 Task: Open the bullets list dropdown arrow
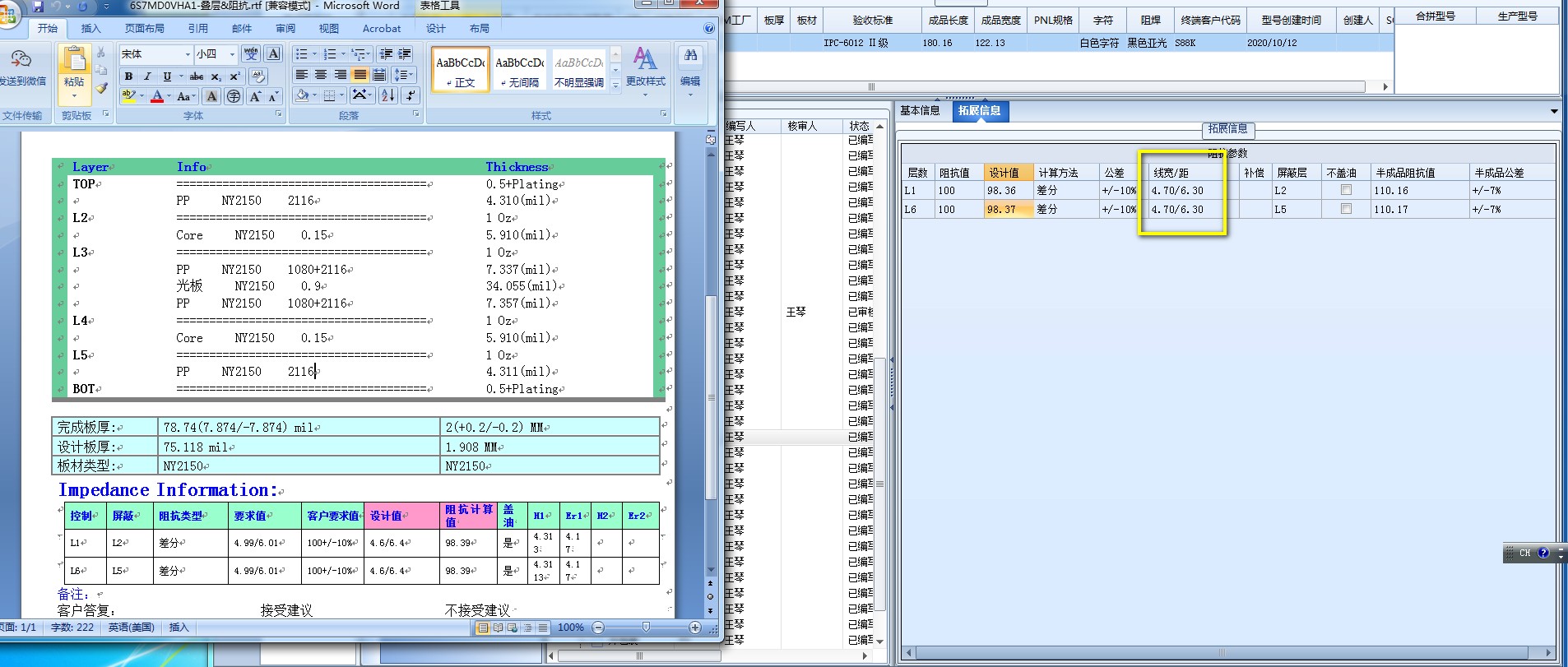(x=314, y=54)
